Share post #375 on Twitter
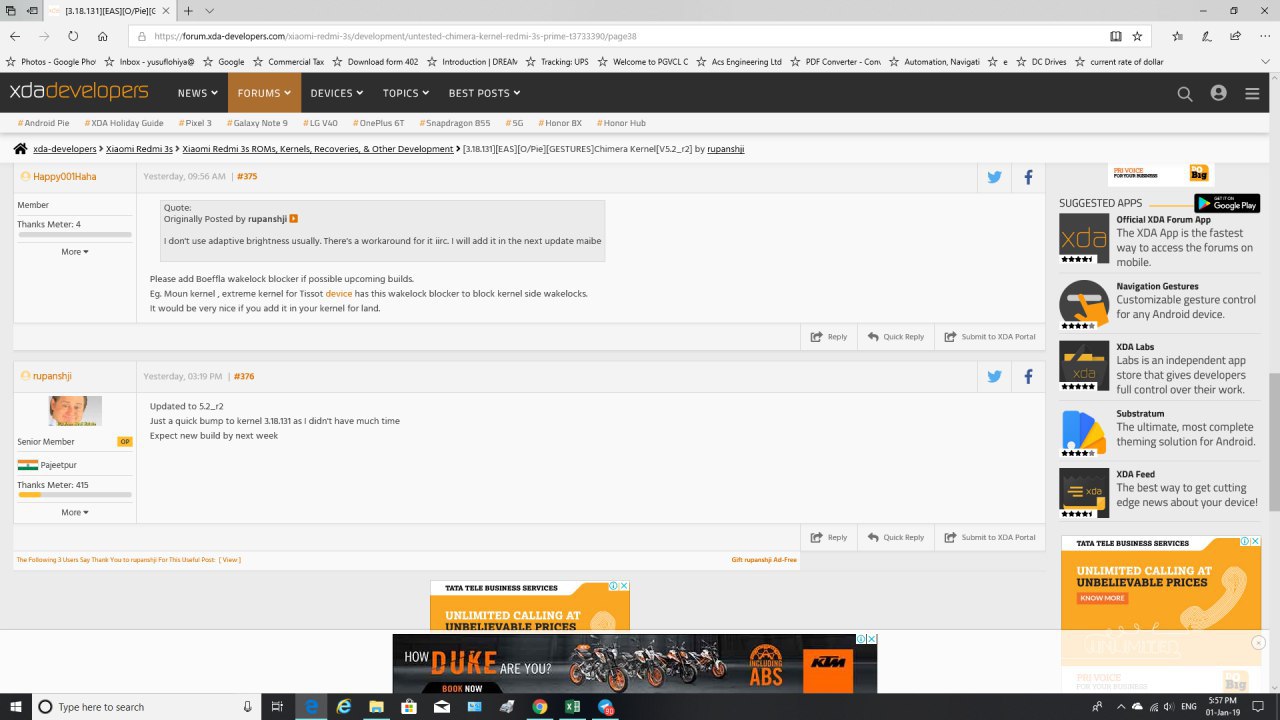1280x720 pixels. click(994, 177)
